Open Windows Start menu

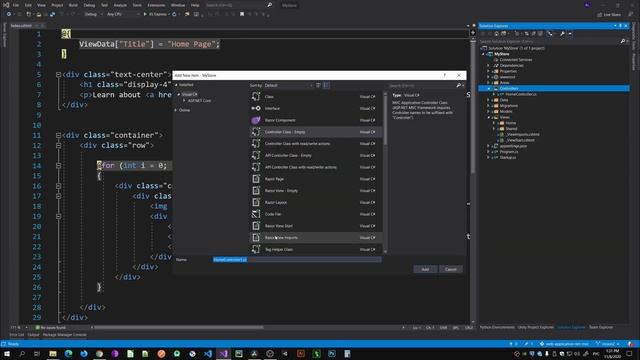[7, 353]
